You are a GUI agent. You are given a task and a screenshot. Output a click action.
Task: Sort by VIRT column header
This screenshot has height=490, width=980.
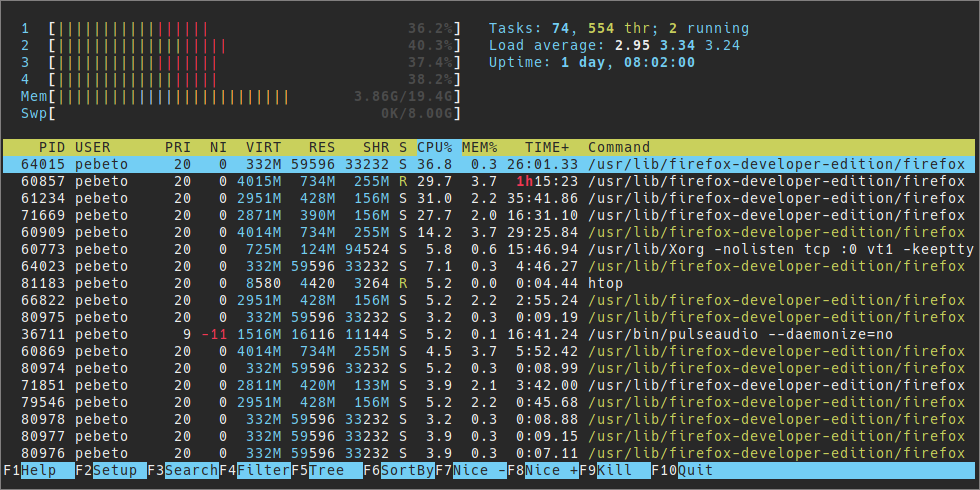(263, 148)
